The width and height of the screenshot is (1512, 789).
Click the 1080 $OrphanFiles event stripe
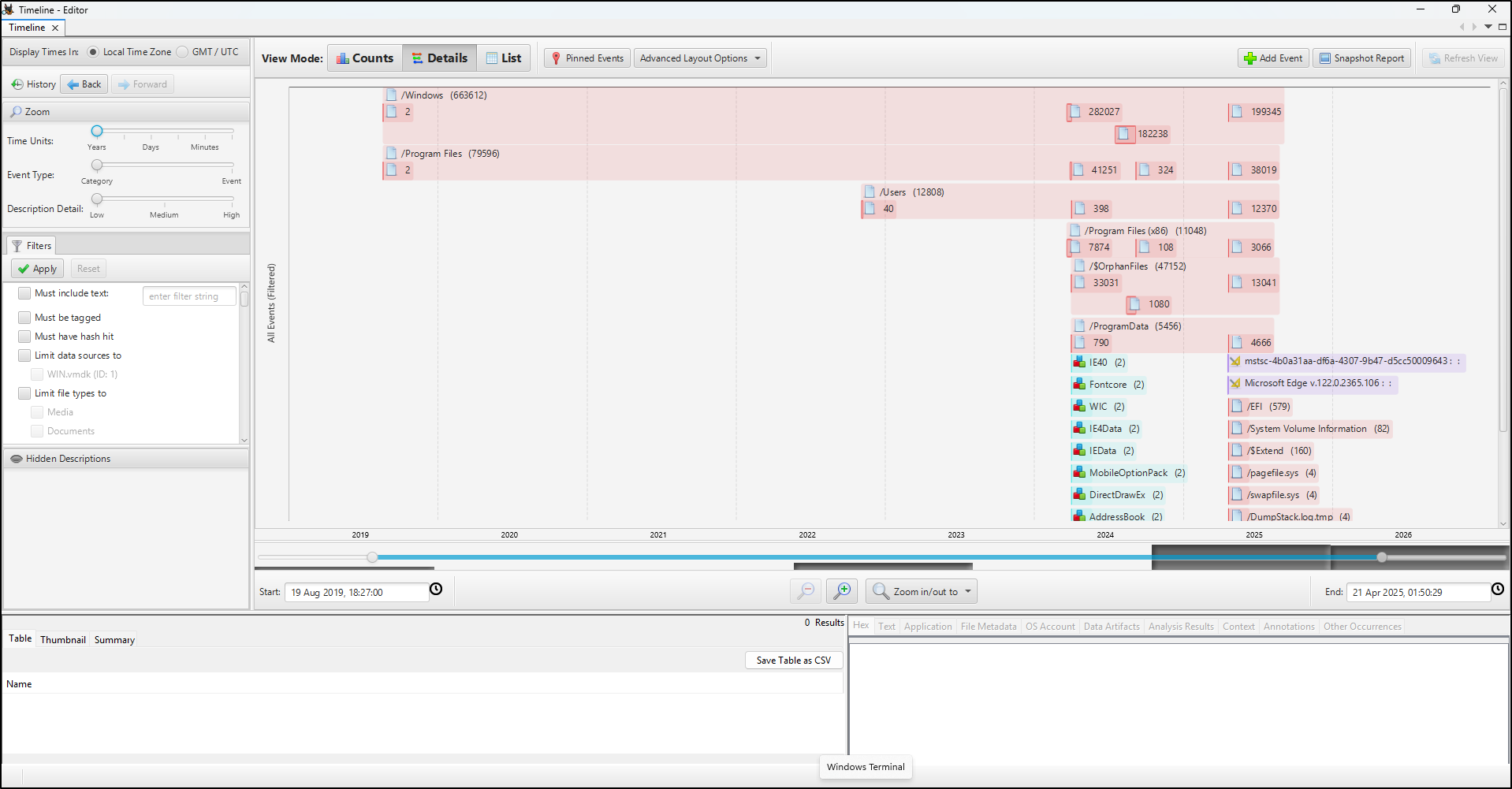[x=1149, y=304]
